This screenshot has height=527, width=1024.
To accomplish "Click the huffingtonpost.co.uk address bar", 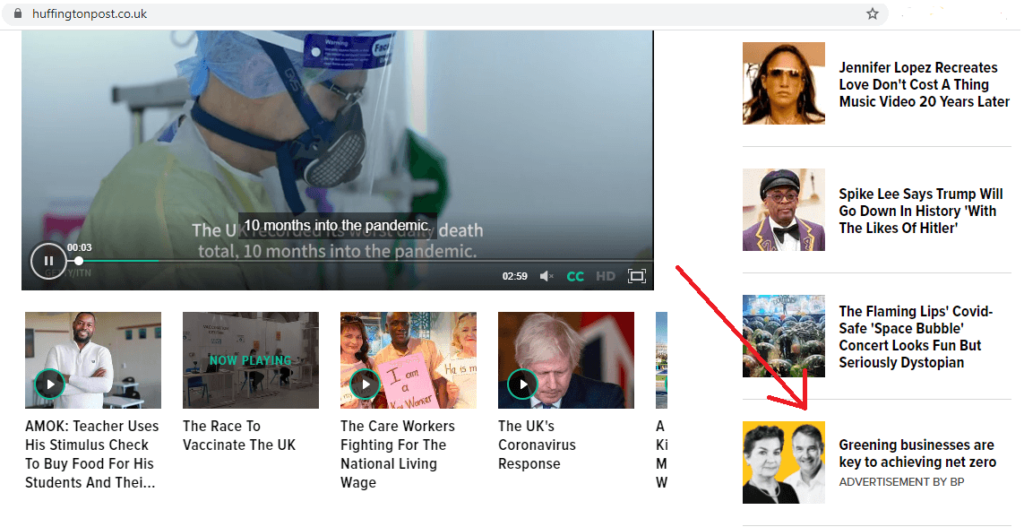I will point(400,14).
